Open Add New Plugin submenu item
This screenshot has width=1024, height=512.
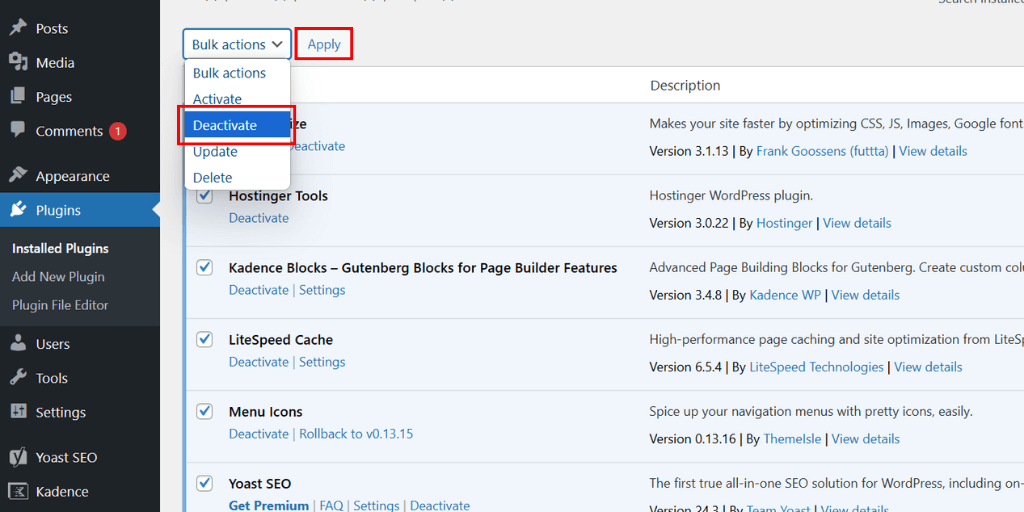click(58, 277)
